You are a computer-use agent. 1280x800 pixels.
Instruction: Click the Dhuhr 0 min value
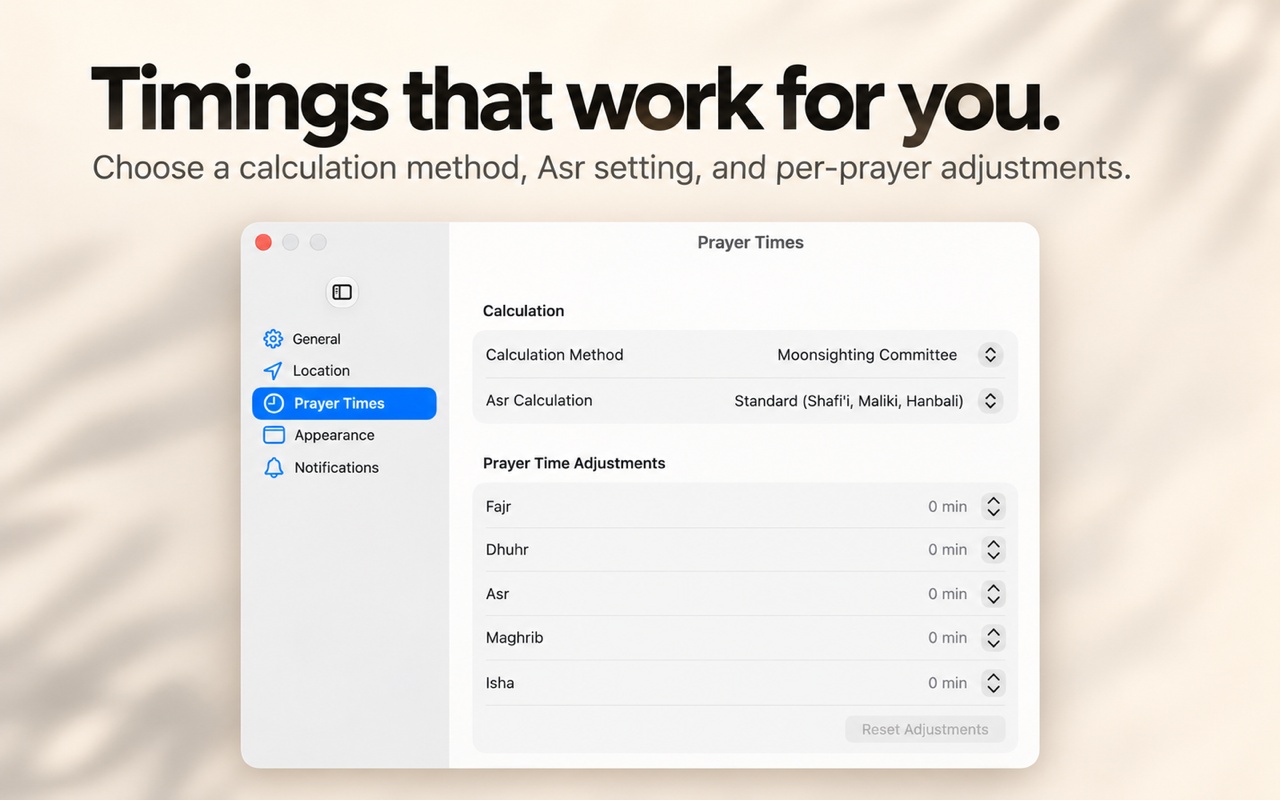coord(947,550)
